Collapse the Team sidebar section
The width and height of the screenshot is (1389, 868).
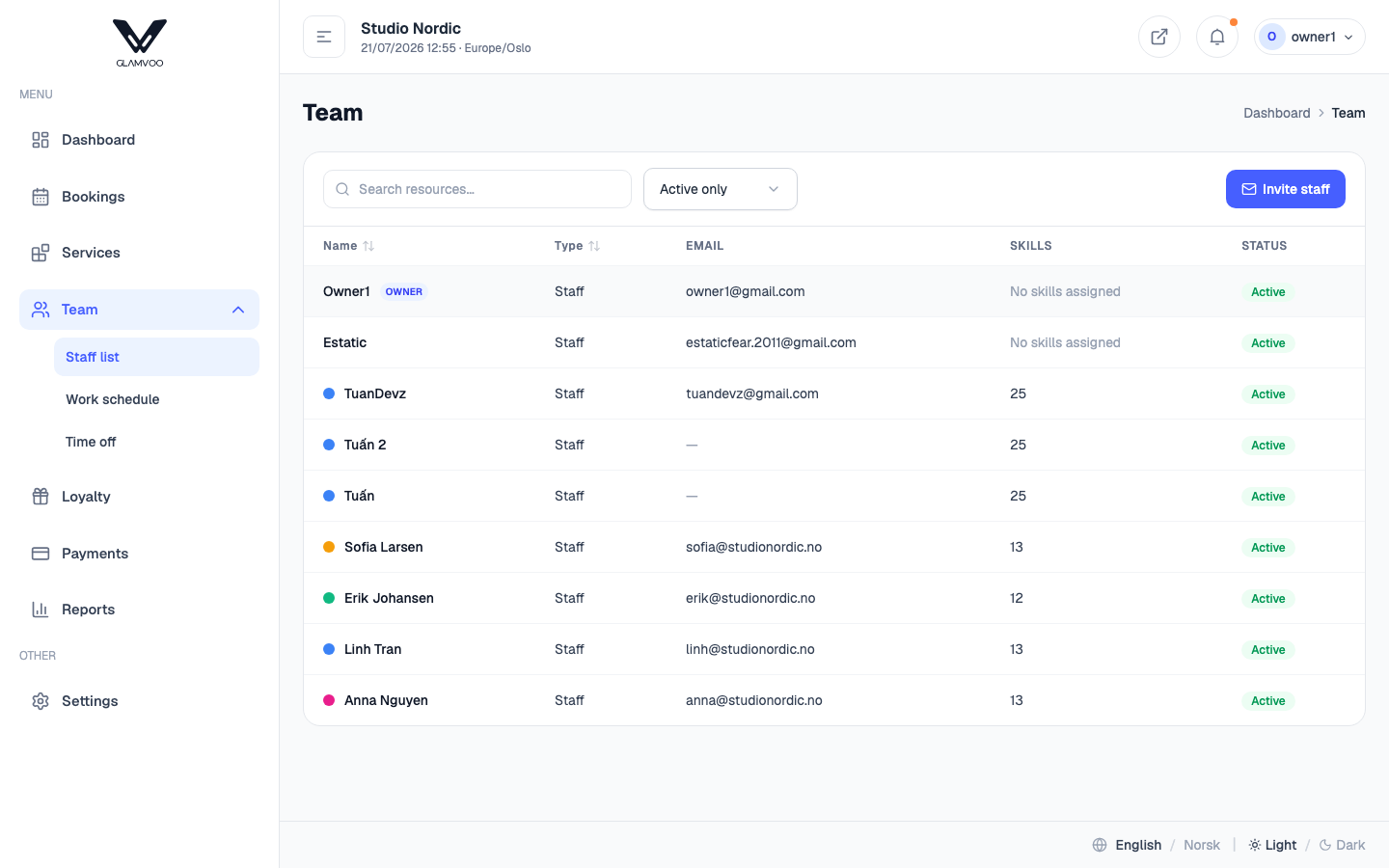click(x=238, y=310)
